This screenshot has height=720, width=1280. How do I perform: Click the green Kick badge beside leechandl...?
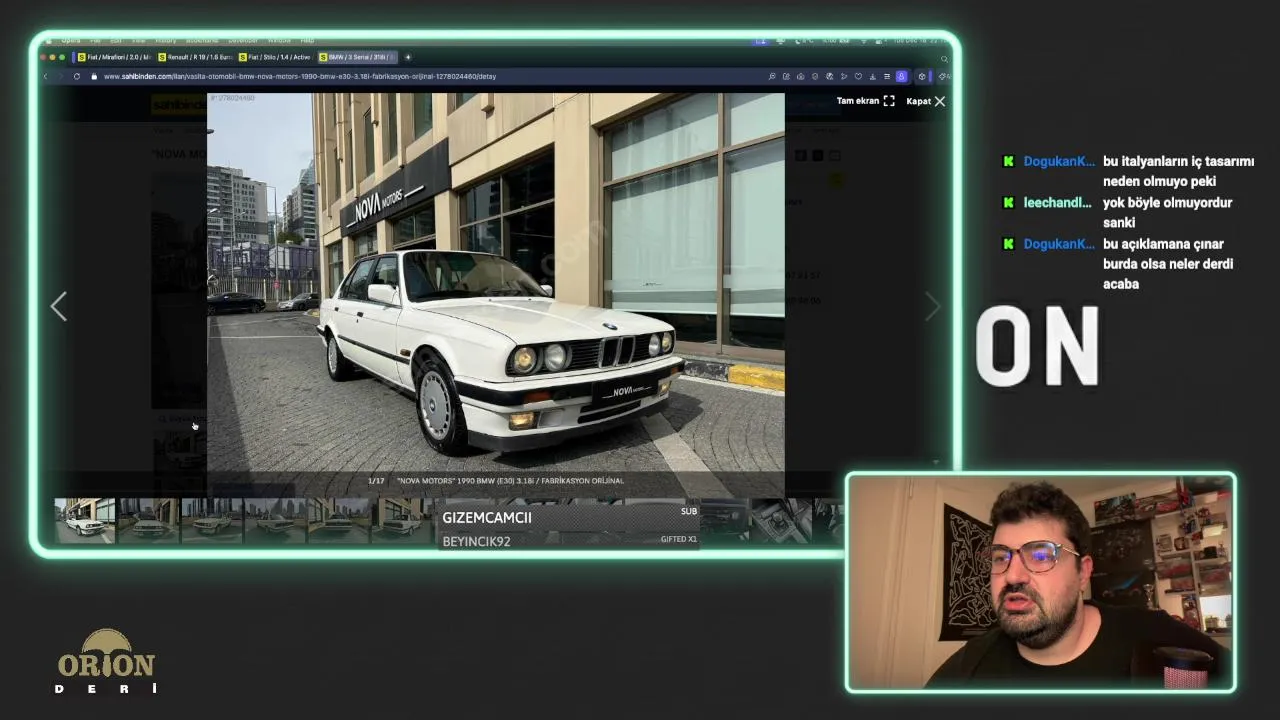pyautogui.click(x=1008, y=203)
